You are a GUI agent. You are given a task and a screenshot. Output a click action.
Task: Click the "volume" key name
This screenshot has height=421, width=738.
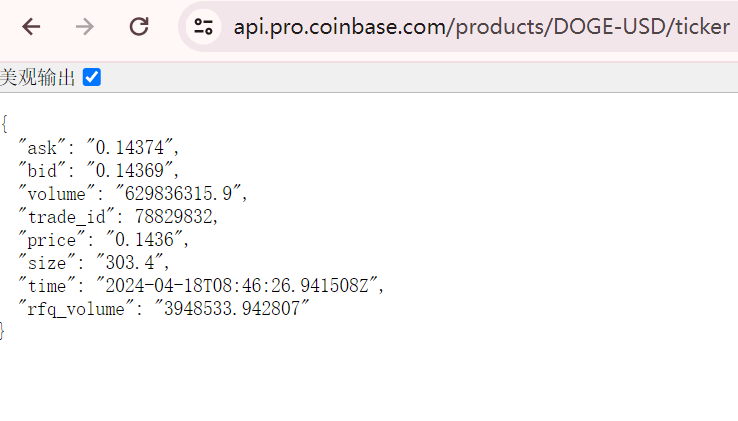point(56,194)
